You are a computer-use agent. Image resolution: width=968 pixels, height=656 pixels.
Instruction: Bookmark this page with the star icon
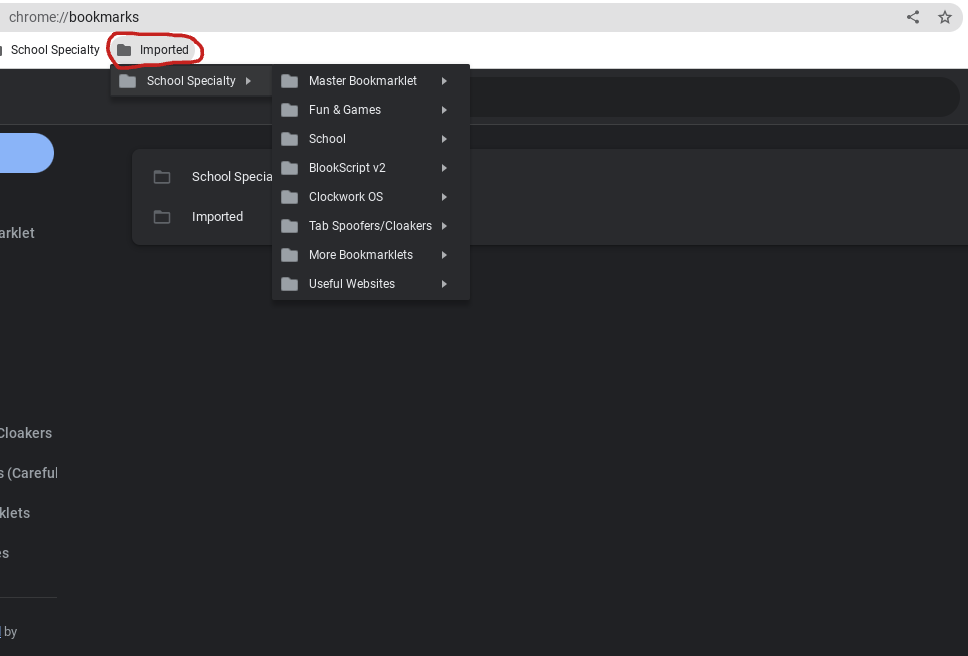(945, 17)
